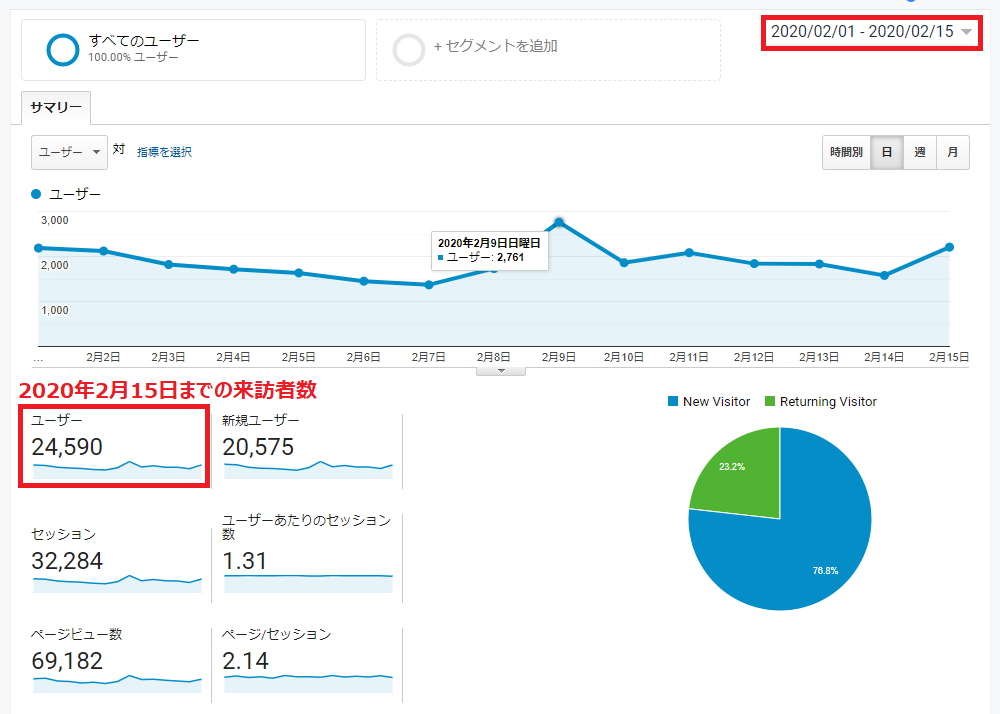Select the セッション 32,284 metric tile

pos(116,560)
